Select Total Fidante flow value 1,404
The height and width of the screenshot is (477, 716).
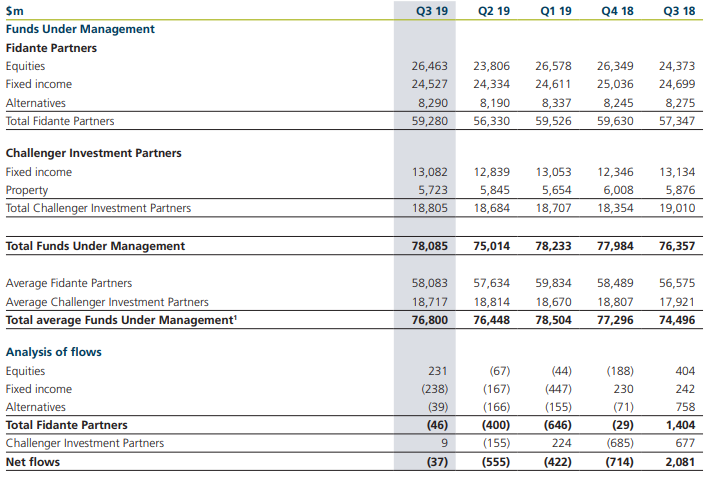[x=680, y=425]
